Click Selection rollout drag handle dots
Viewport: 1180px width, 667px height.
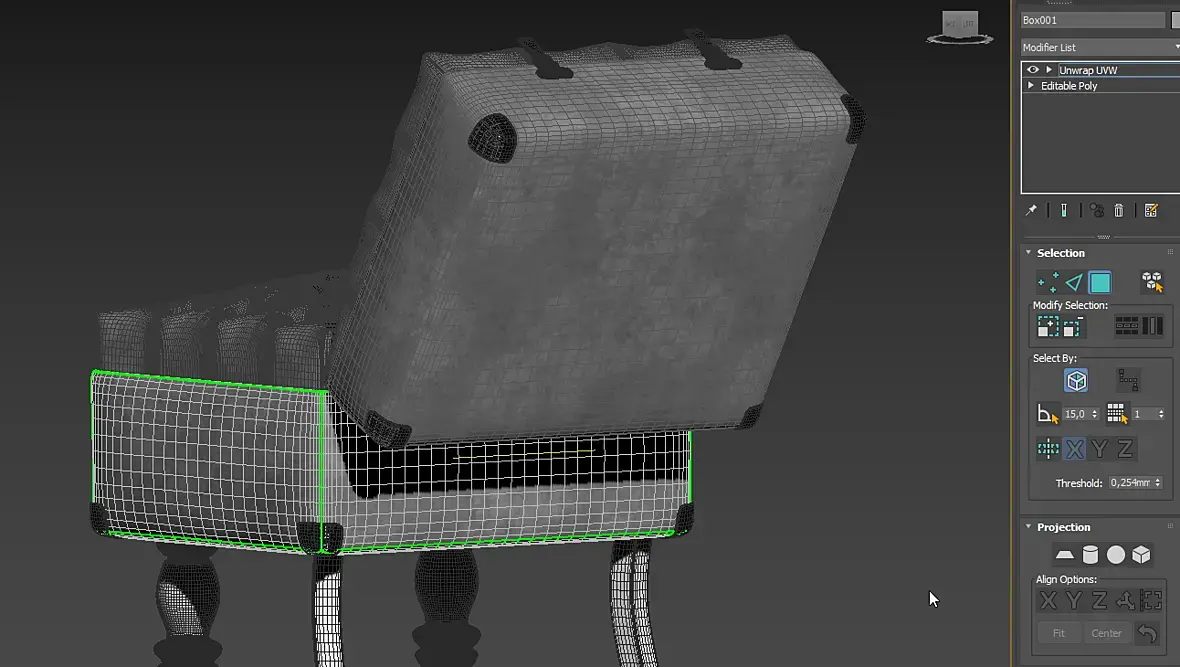[x=1170, y=252]
